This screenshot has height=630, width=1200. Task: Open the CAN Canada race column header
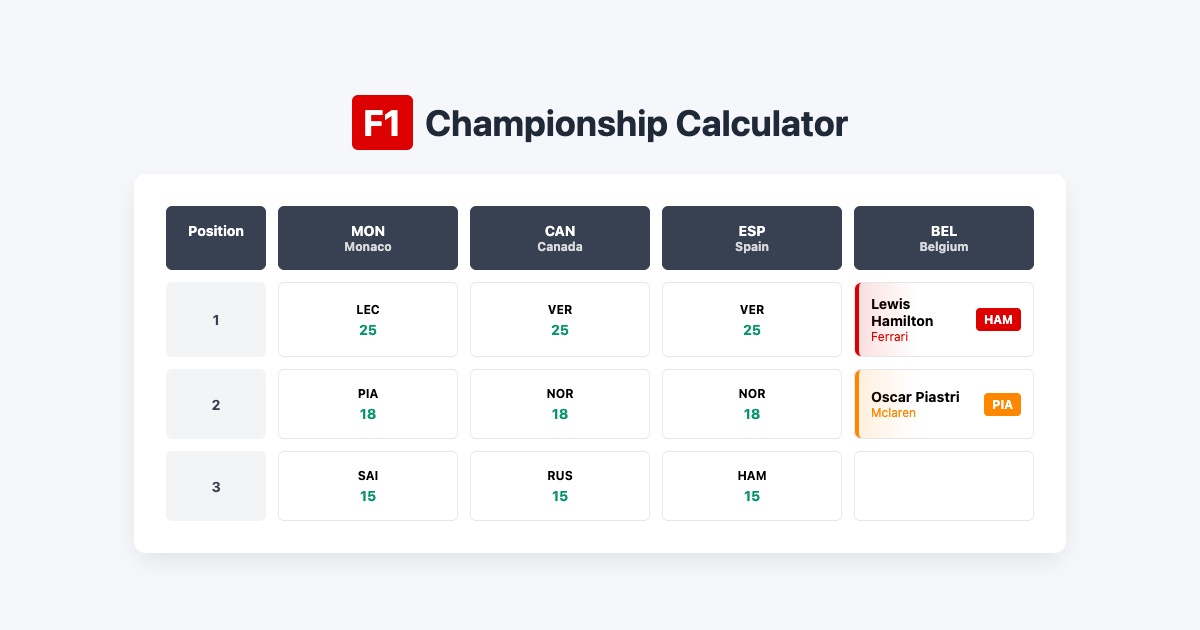click(560, 238)
